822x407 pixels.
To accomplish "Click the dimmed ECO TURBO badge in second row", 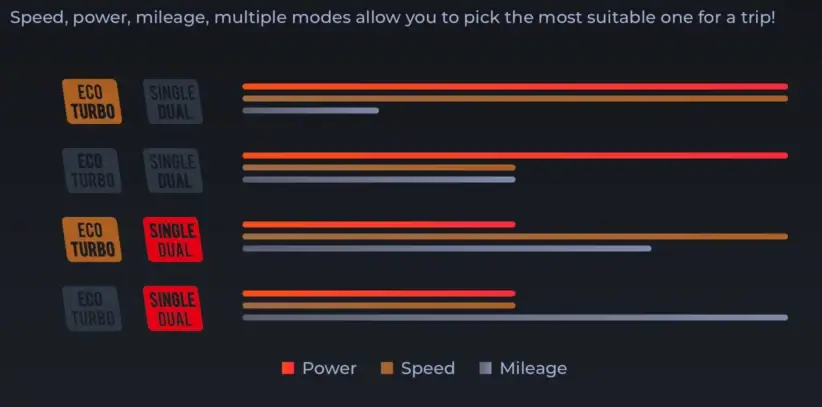I will click(x=92, y=170).
